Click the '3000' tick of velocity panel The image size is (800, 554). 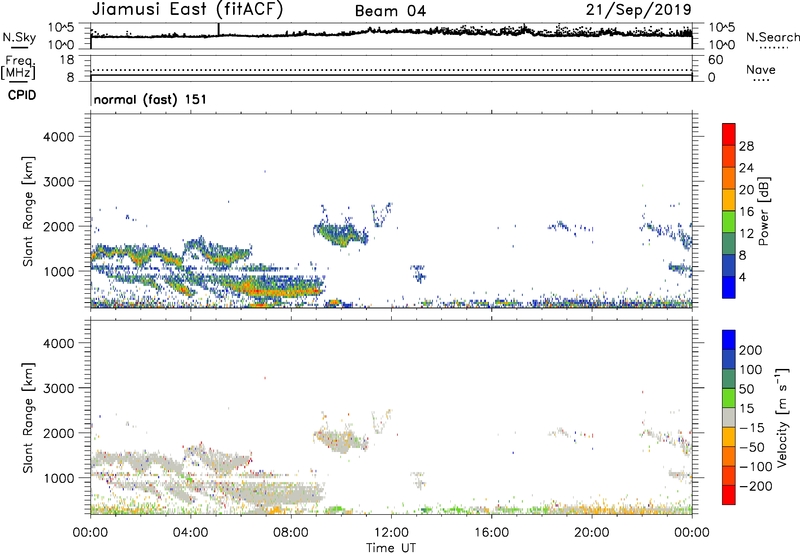click(x=58, y=388)
